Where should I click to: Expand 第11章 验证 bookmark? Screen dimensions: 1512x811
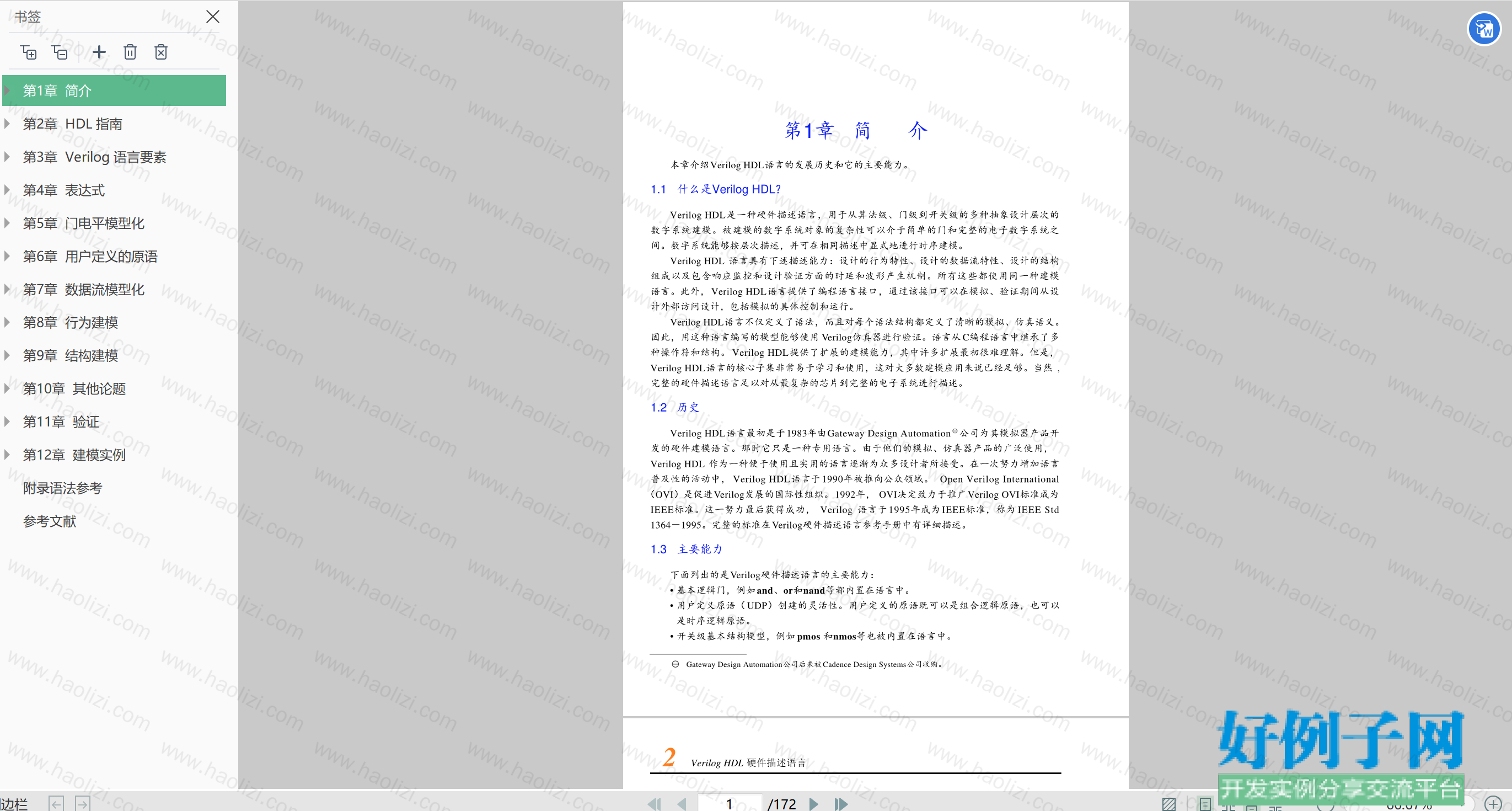[7, 421]
